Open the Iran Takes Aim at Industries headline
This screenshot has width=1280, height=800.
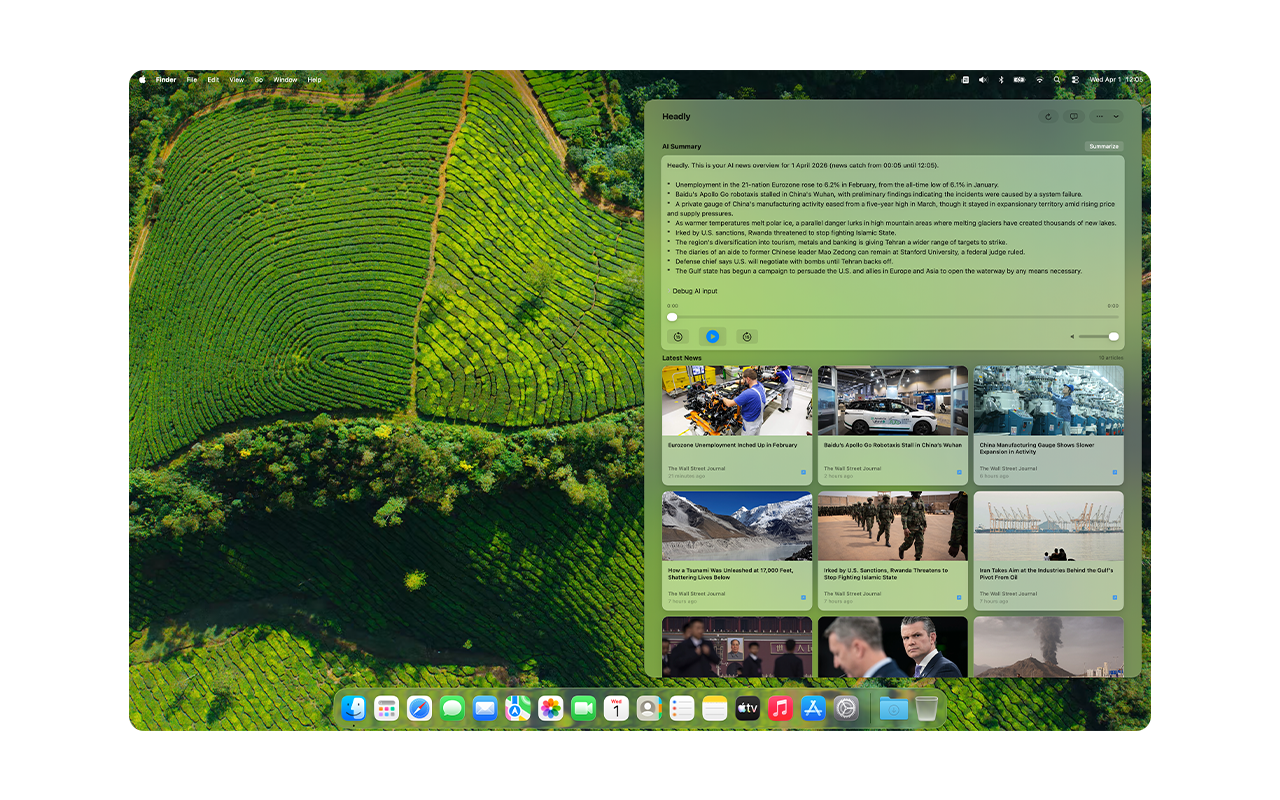click(1046, 573)
